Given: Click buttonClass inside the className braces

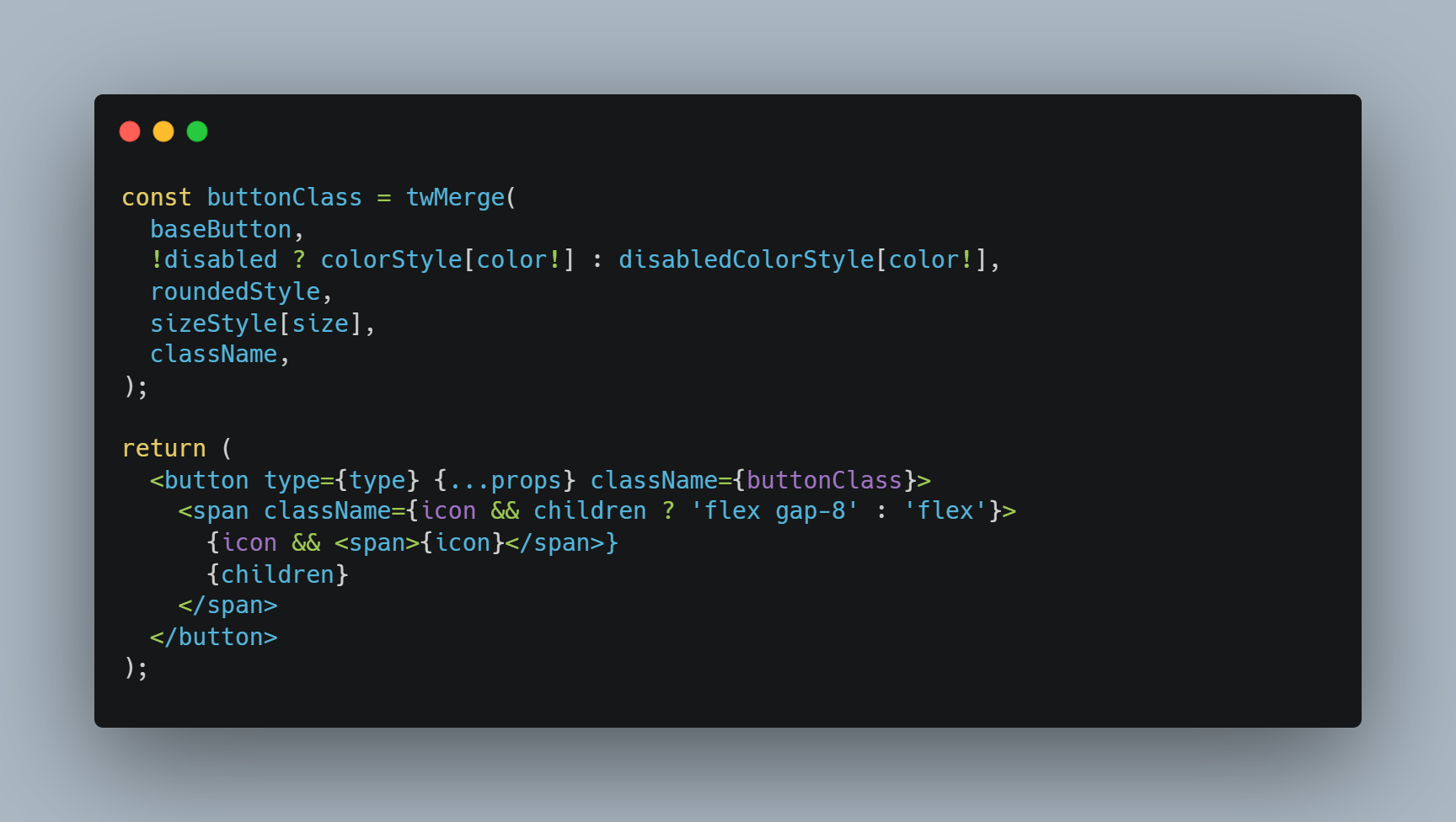Looking at the screenshot, I should [x=824, y=480].
